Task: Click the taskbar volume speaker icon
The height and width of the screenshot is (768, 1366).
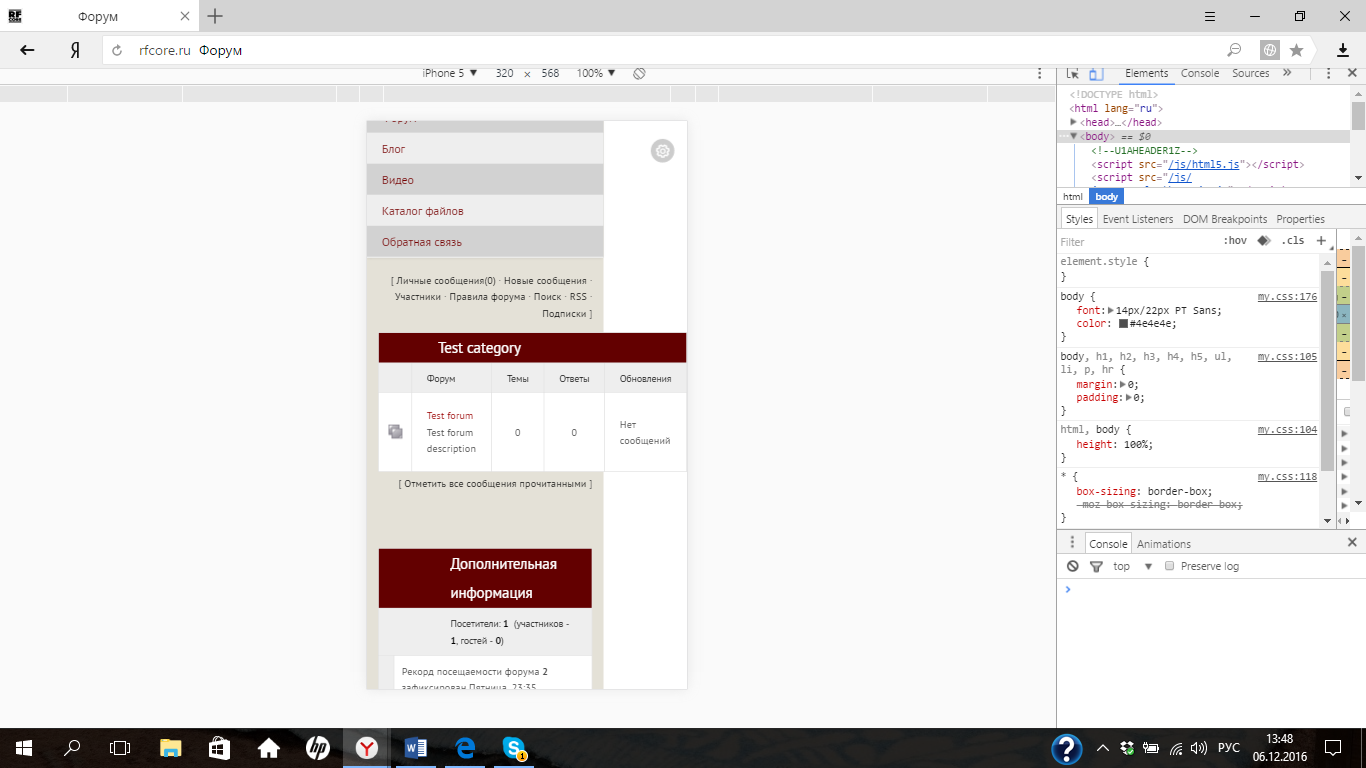Action: [x=1198, y=748]
